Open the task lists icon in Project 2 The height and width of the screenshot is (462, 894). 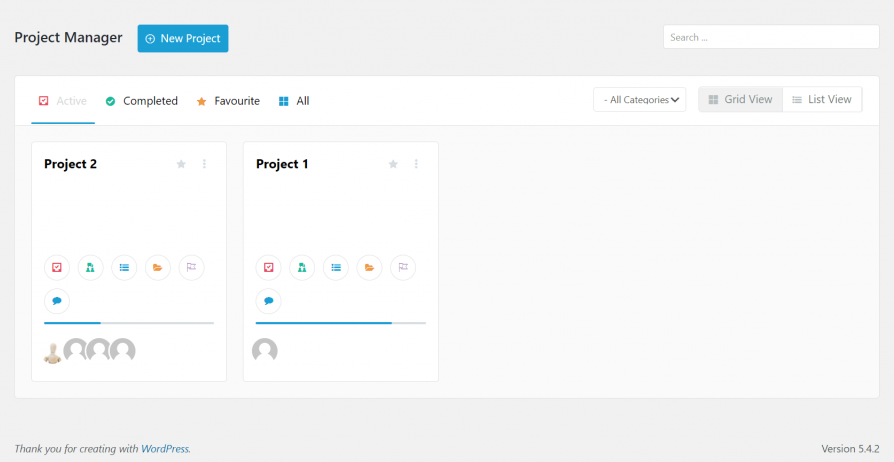point(124,268)
